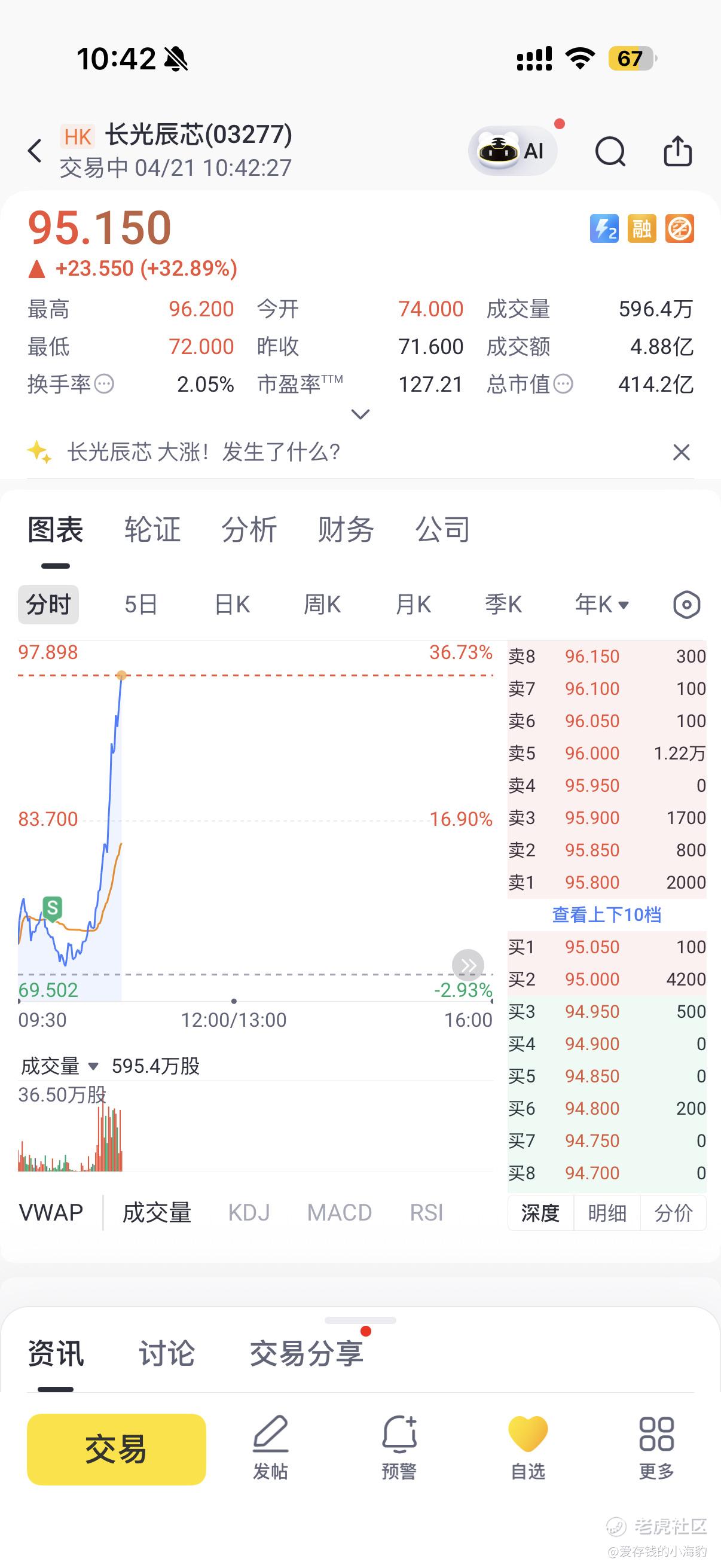Tap the orange price point on chart
The image size is (721, 1568).
click(122, 675)
